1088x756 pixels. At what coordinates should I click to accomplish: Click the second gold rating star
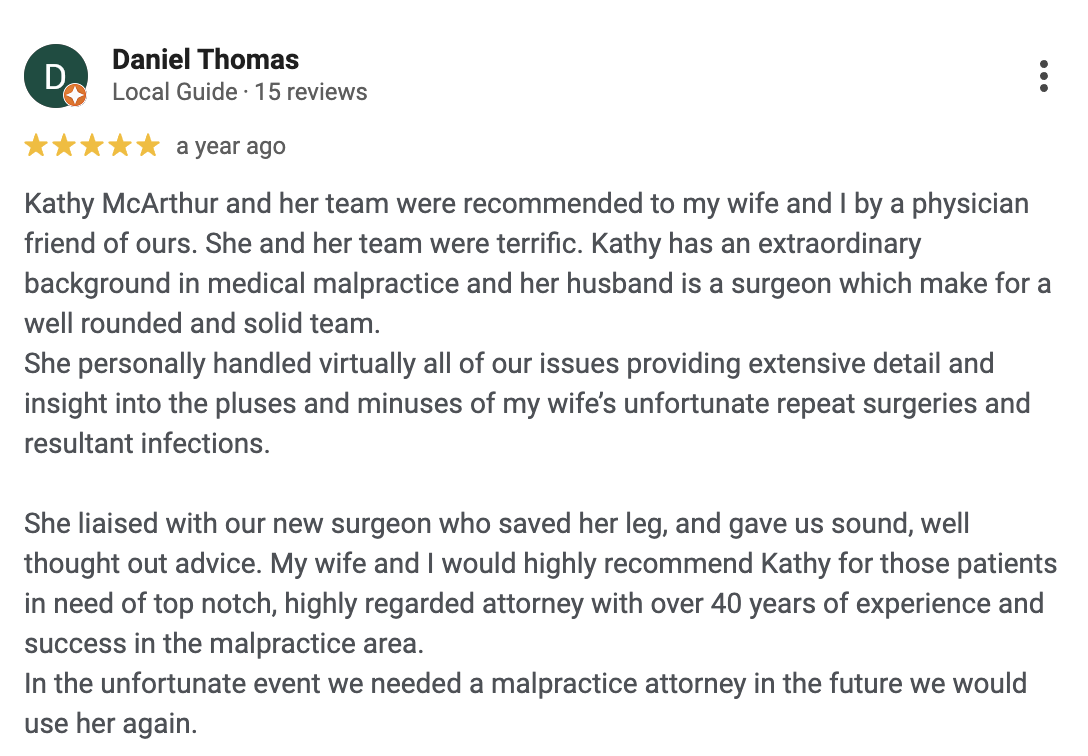pos(64,146)
